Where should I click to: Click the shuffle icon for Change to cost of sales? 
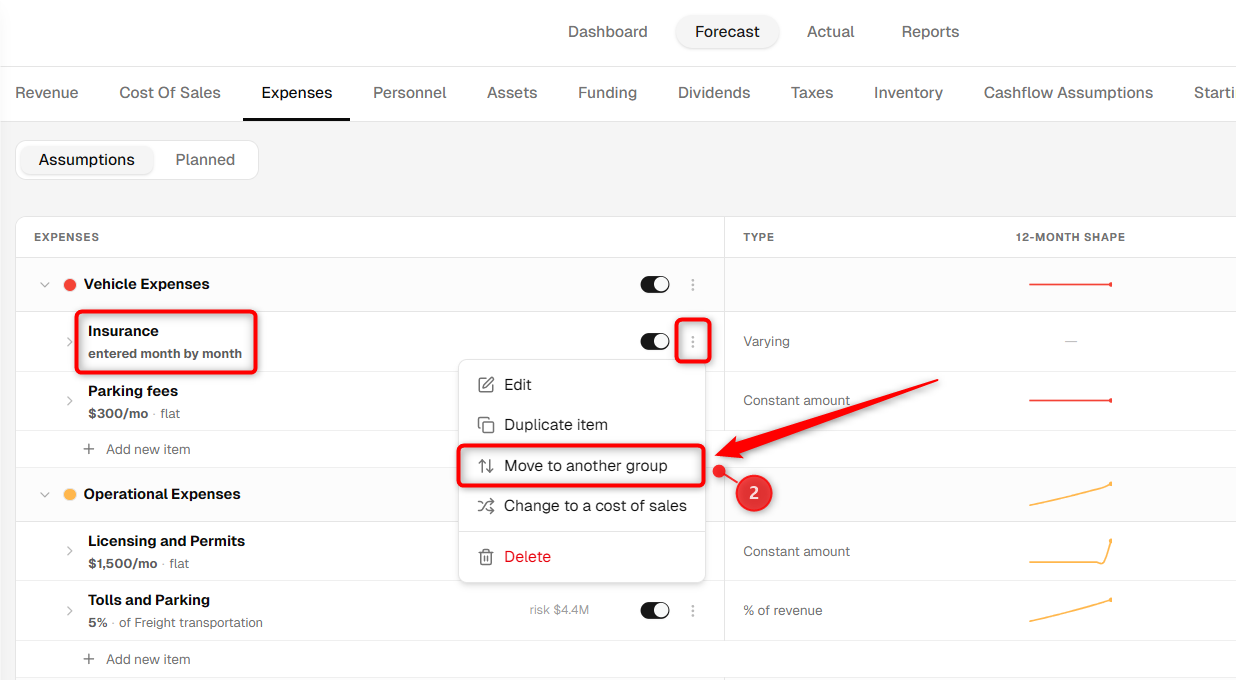click(x=486, y=506)
